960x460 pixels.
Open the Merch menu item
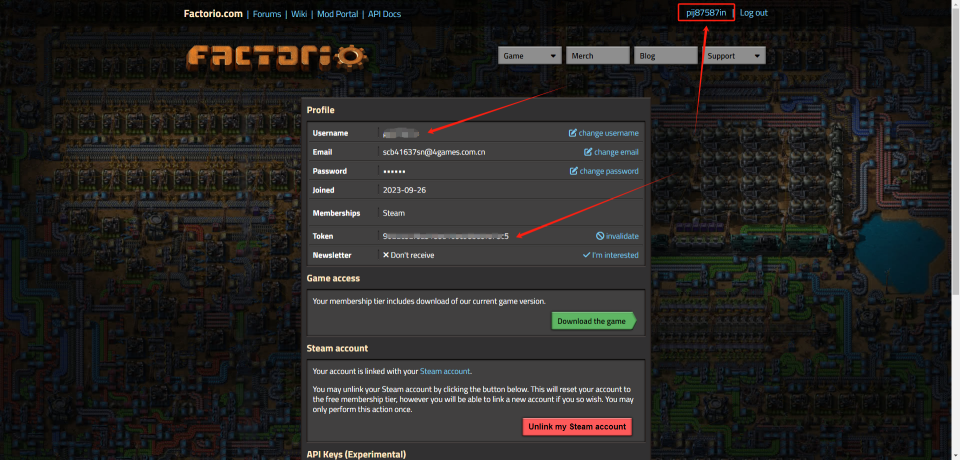tap(597, 56)
